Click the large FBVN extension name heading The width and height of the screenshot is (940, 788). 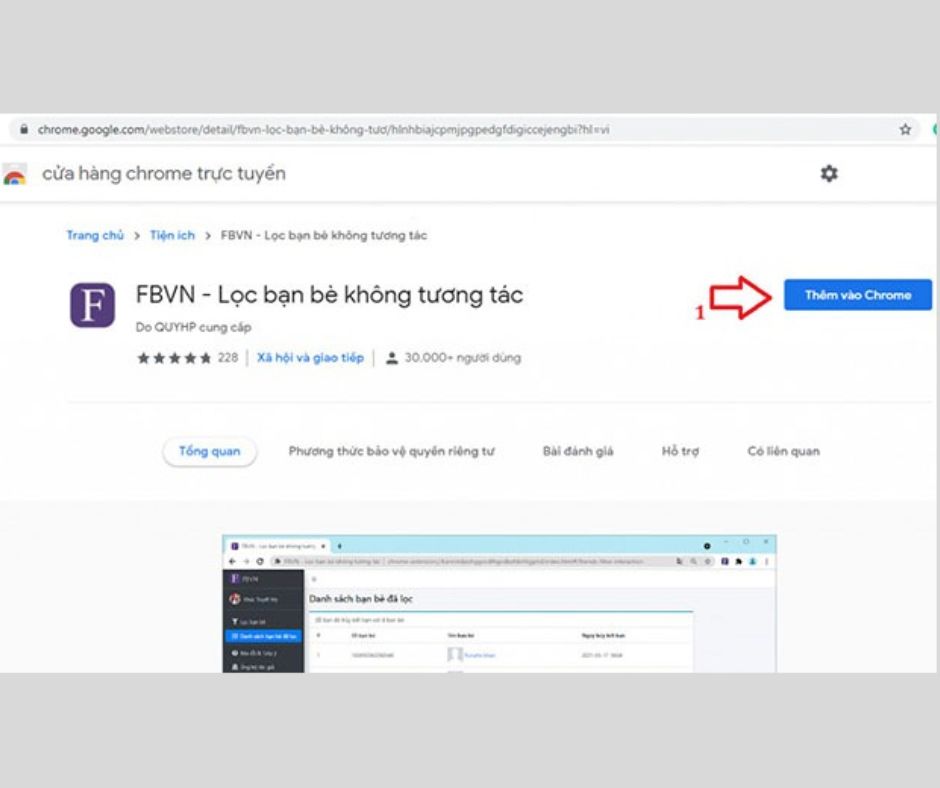tap(330, 295)
